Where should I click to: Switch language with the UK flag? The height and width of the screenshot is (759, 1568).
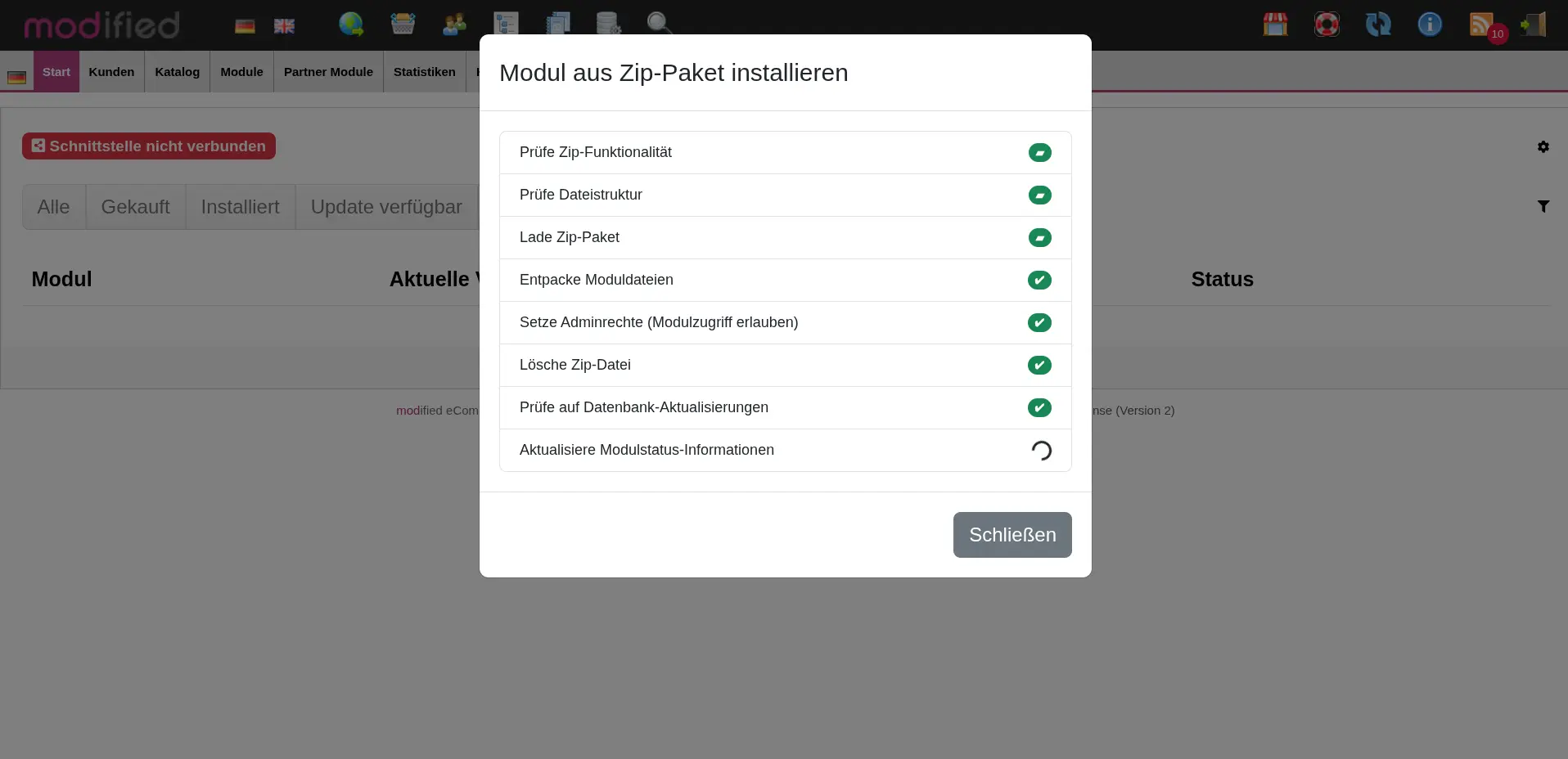284,26
